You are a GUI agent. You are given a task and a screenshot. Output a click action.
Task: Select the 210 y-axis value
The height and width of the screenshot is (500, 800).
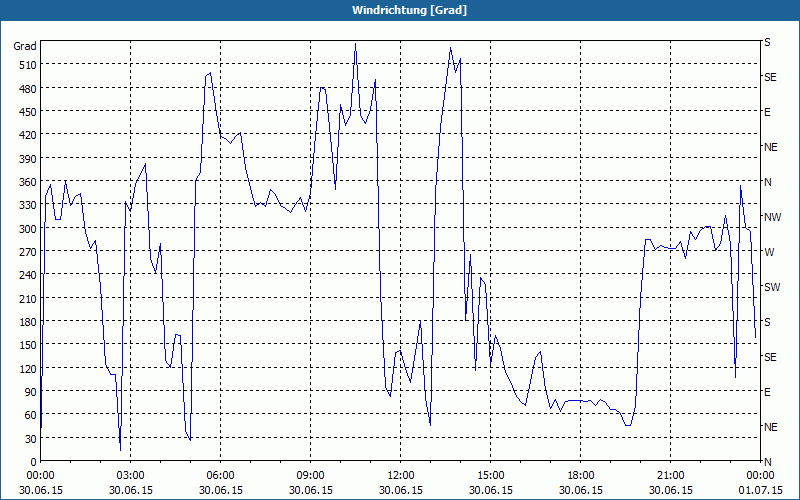(x=28, y=298)
